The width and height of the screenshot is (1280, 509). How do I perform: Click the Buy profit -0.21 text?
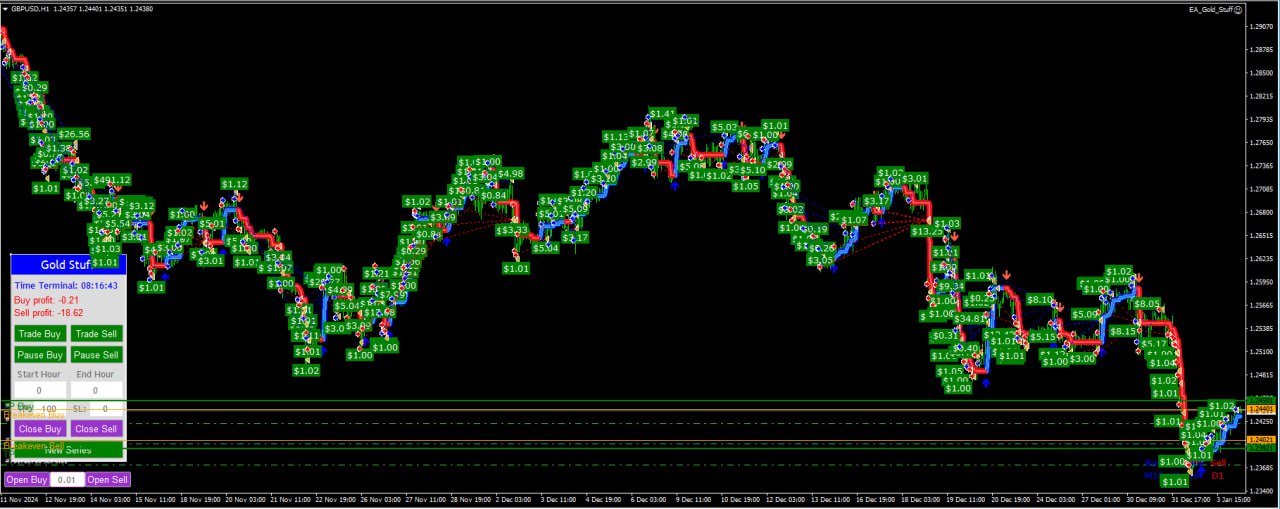point(47,300)
